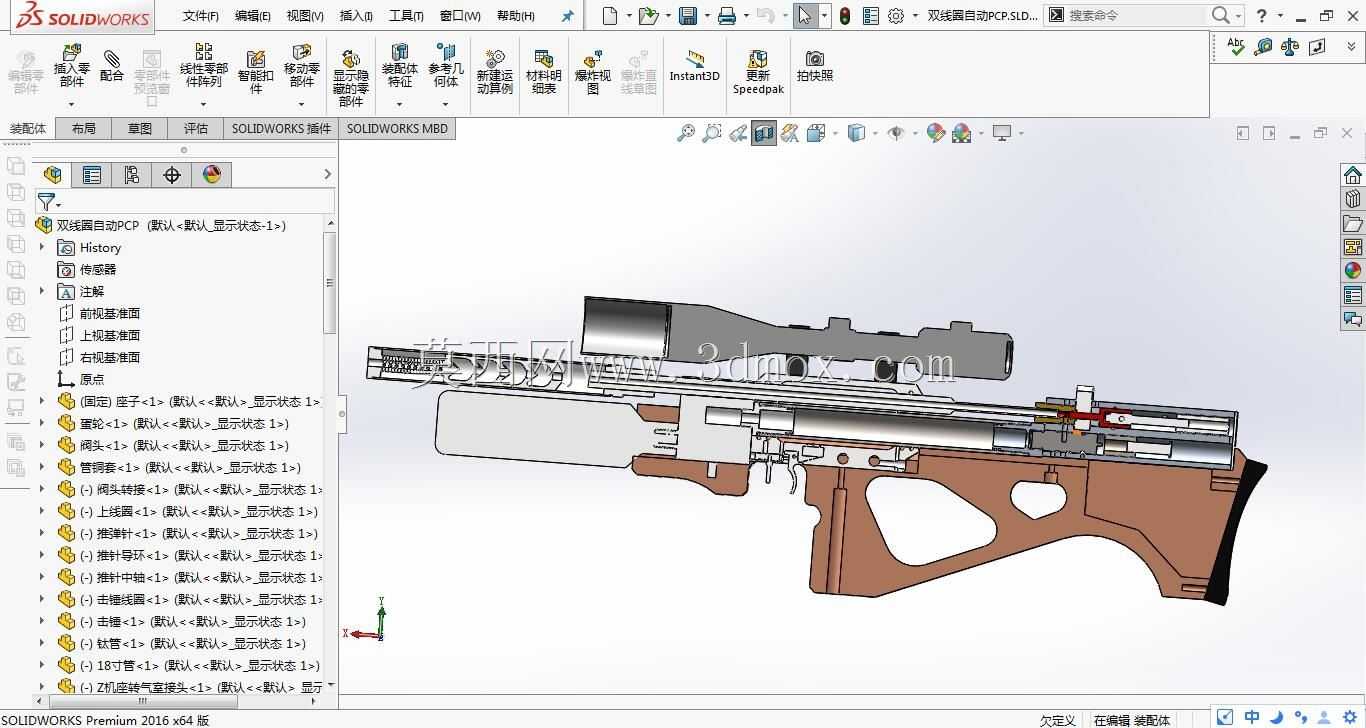Switch to the SOLIDWORKS MBD tab

pos(397,129)
